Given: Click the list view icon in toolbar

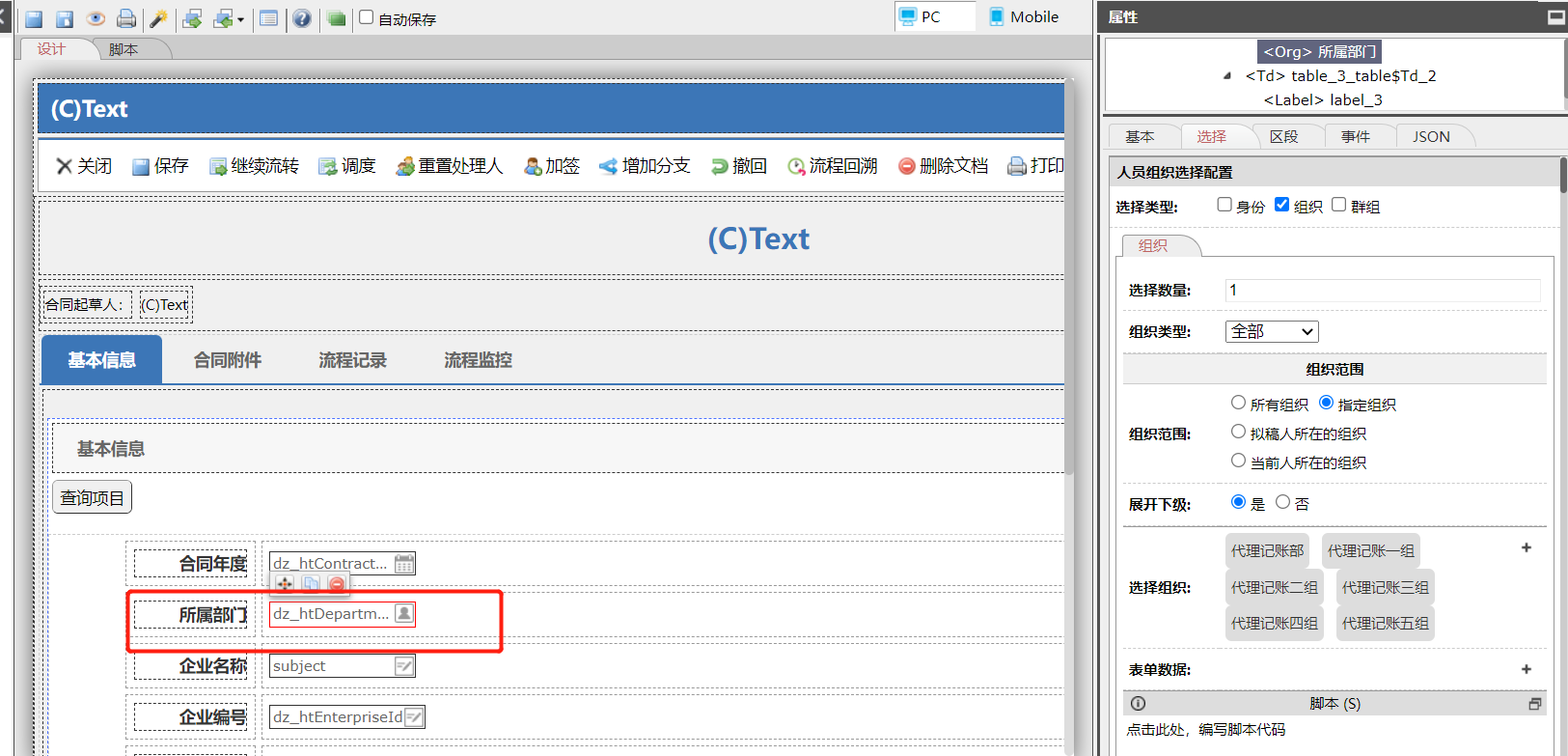Looking at the screenshot, I should [269, 18].
